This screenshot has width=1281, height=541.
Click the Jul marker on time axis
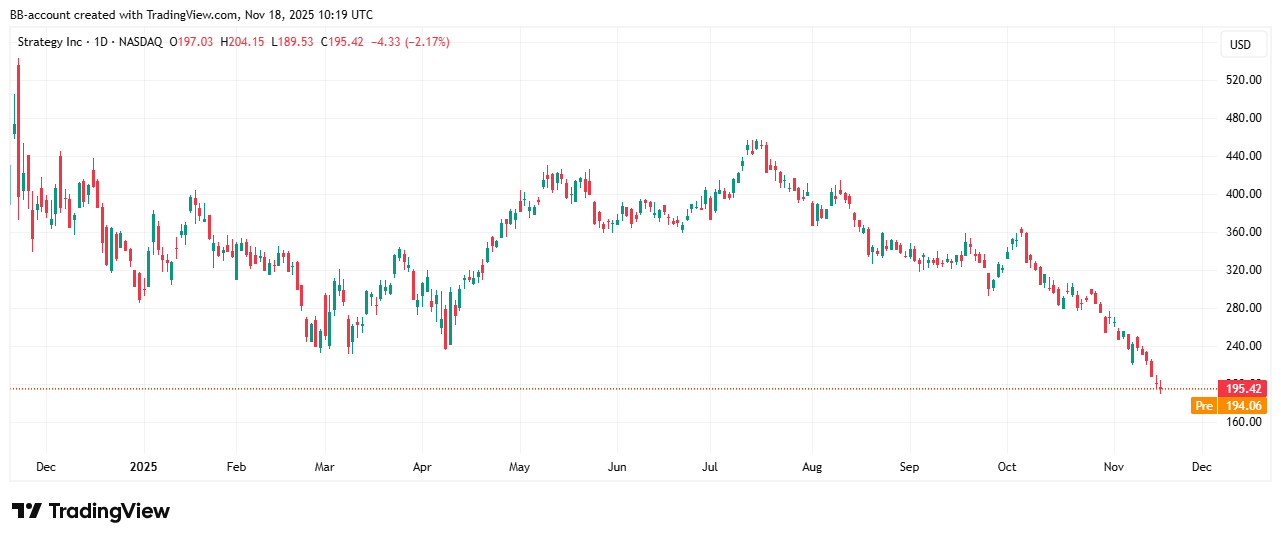tap(710, 467)
